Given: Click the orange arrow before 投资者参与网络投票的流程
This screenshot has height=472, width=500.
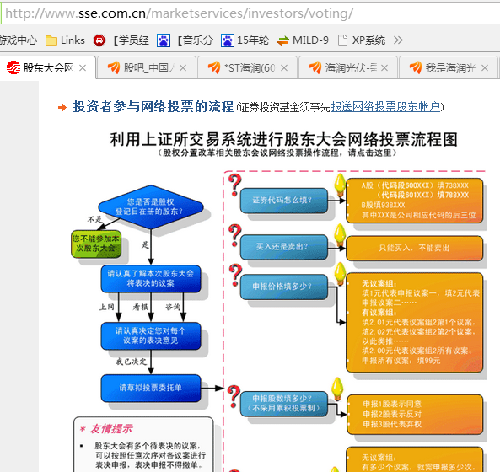Looking at the screenshot, I should tap(62, 107).
